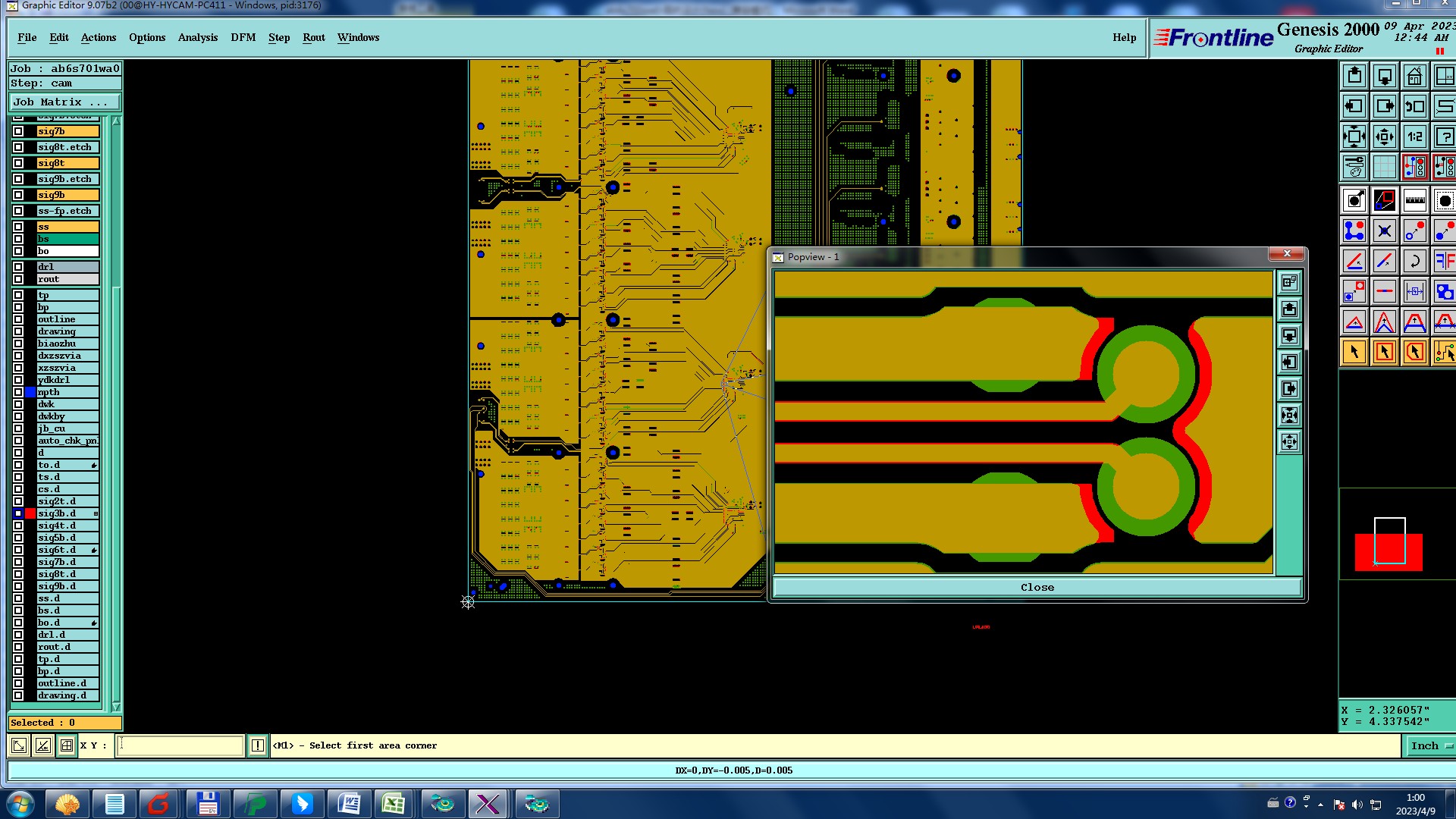
Task: Click the Close button in Popview
Action: click(1037, 587)
